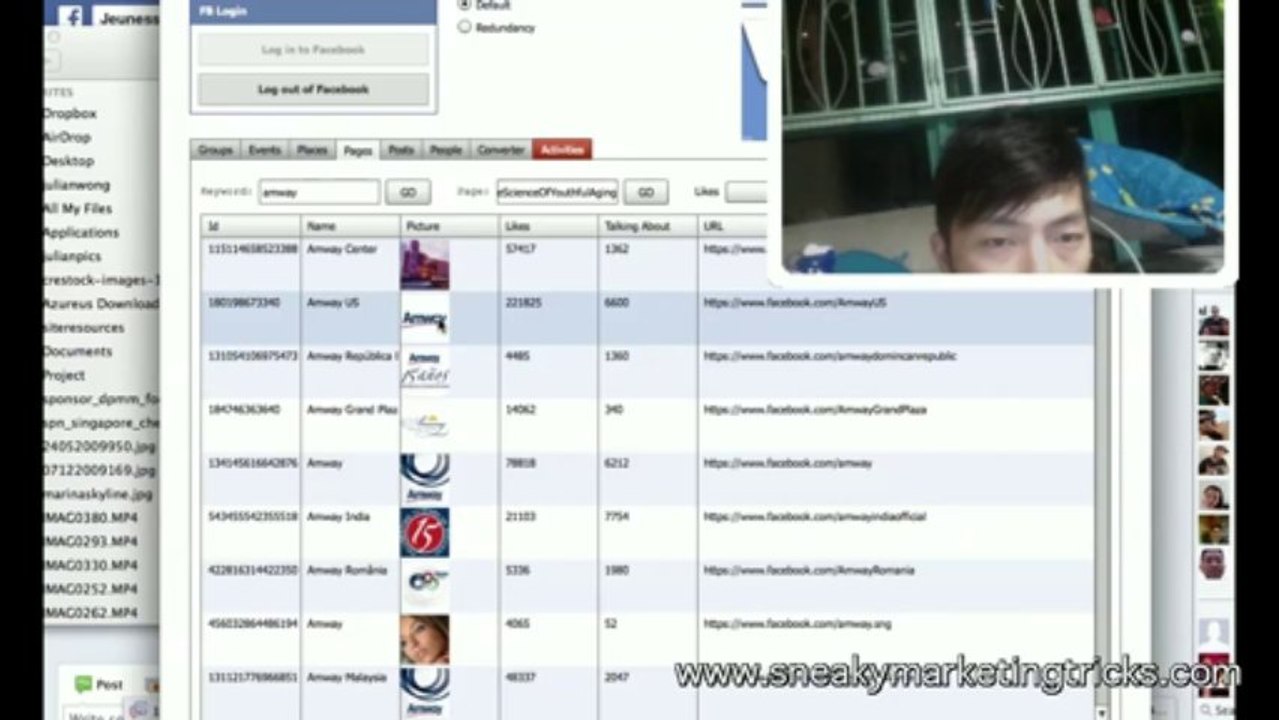Open the red Activities tab
Viewport: 1279px width, 720px height.
coord(562,150)
